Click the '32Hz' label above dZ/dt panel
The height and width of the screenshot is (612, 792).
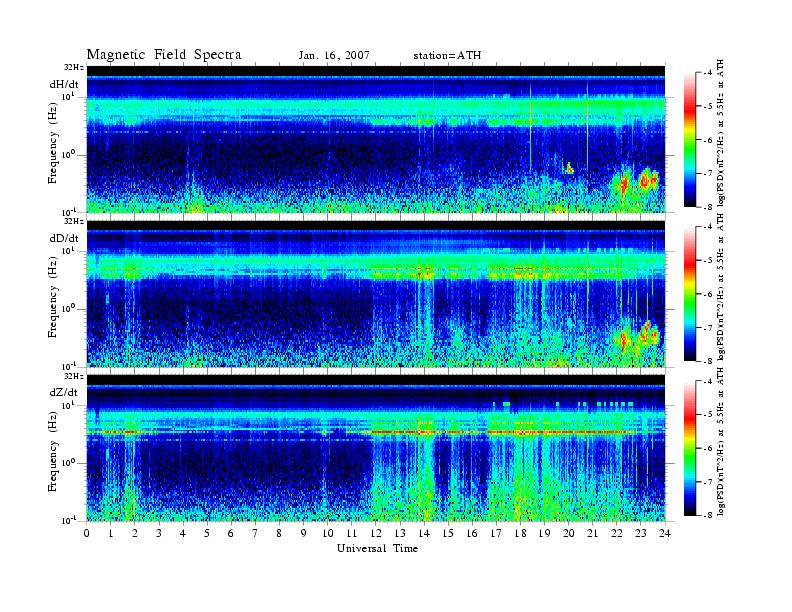[74, 376]
